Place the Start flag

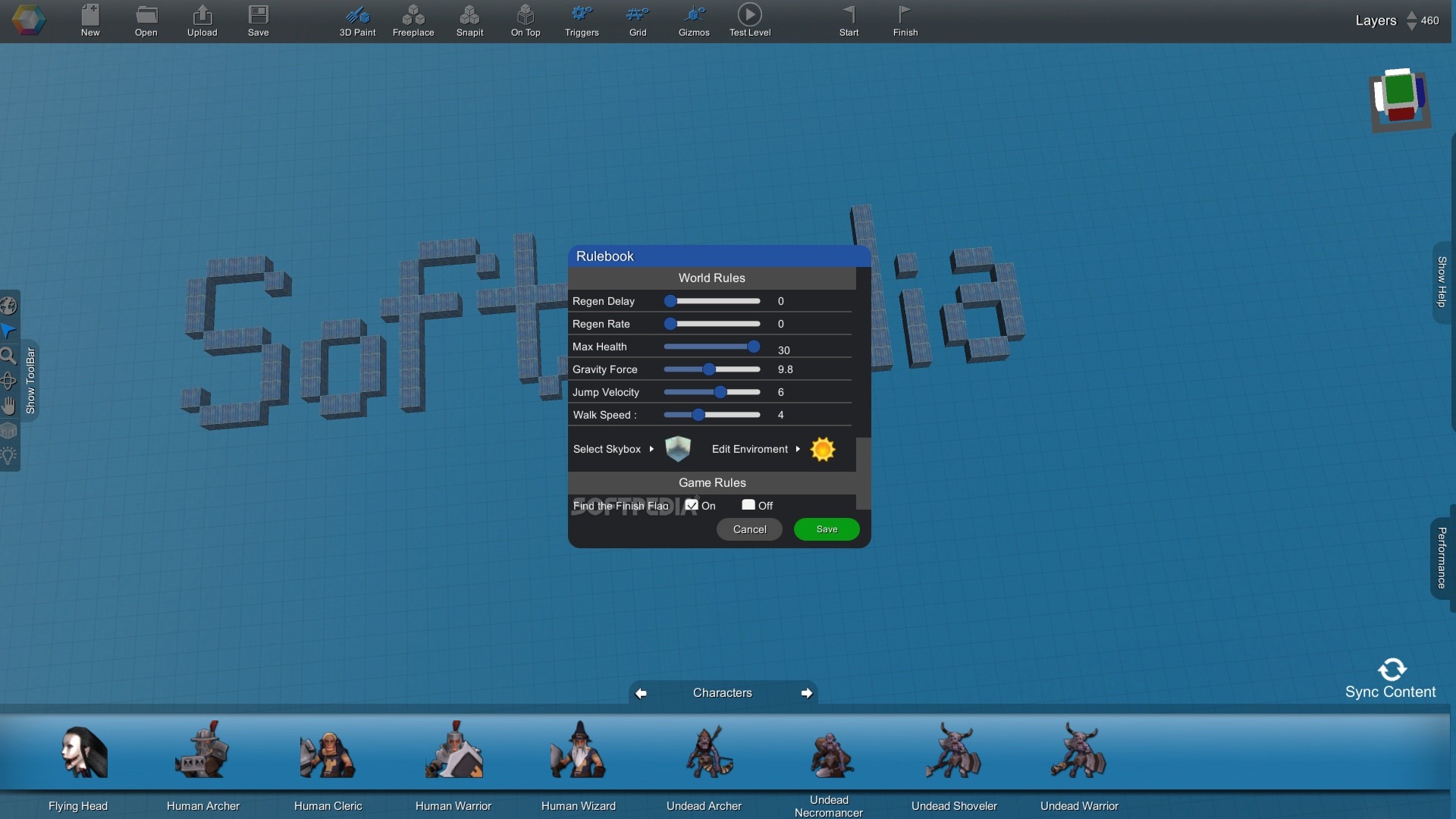pos(849,20)
